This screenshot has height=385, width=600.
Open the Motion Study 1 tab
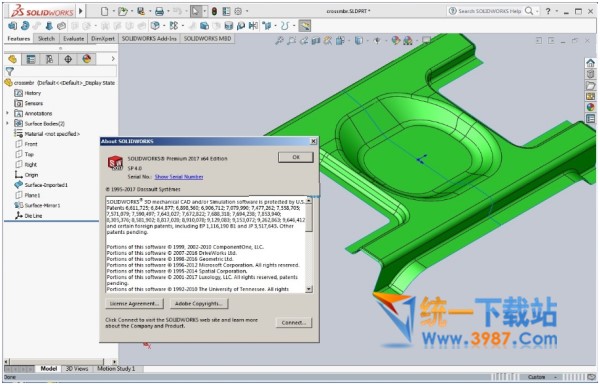(x=116, y=369)
